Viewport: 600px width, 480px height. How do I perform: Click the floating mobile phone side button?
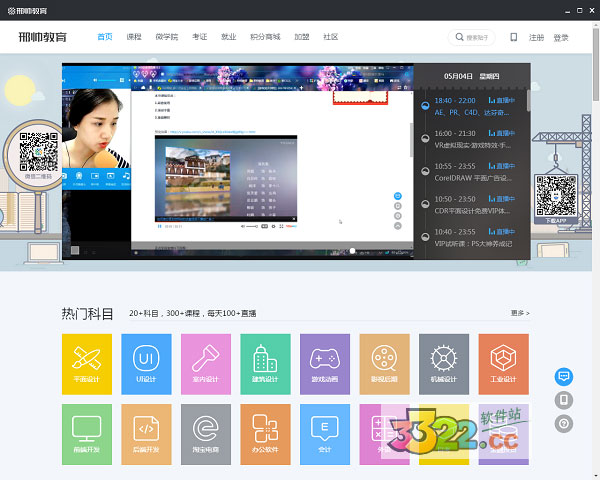coord(564,400)
